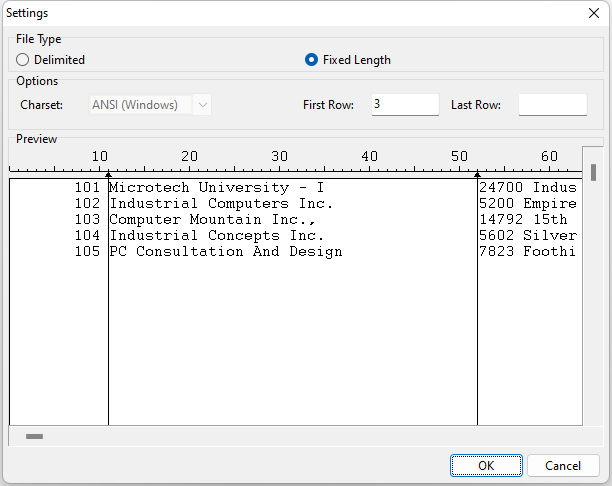Click 'PC Consultation And Design' preview text
The image size is (612, 486).
226,252
